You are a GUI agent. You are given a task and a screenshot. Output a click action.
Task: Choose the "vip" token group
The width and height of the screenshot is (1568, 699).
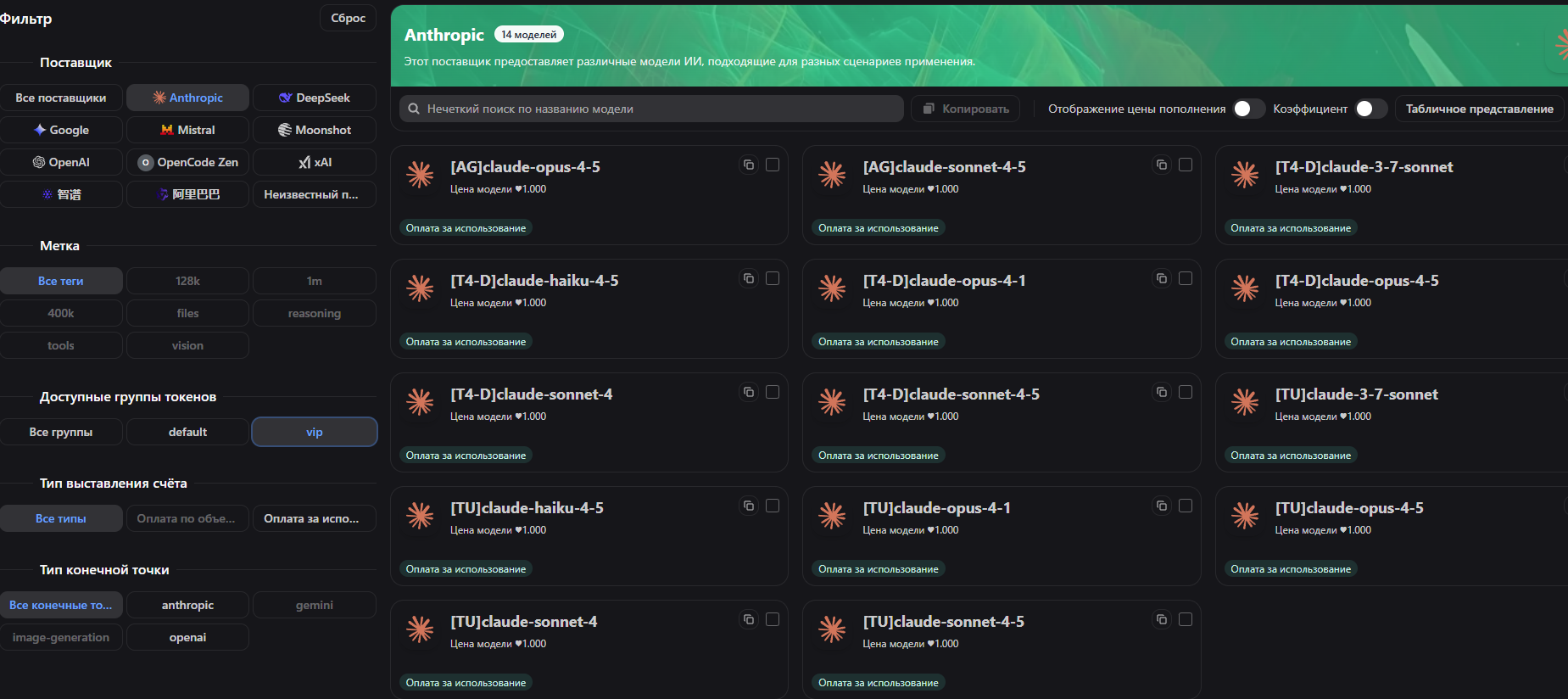(315, 432)
